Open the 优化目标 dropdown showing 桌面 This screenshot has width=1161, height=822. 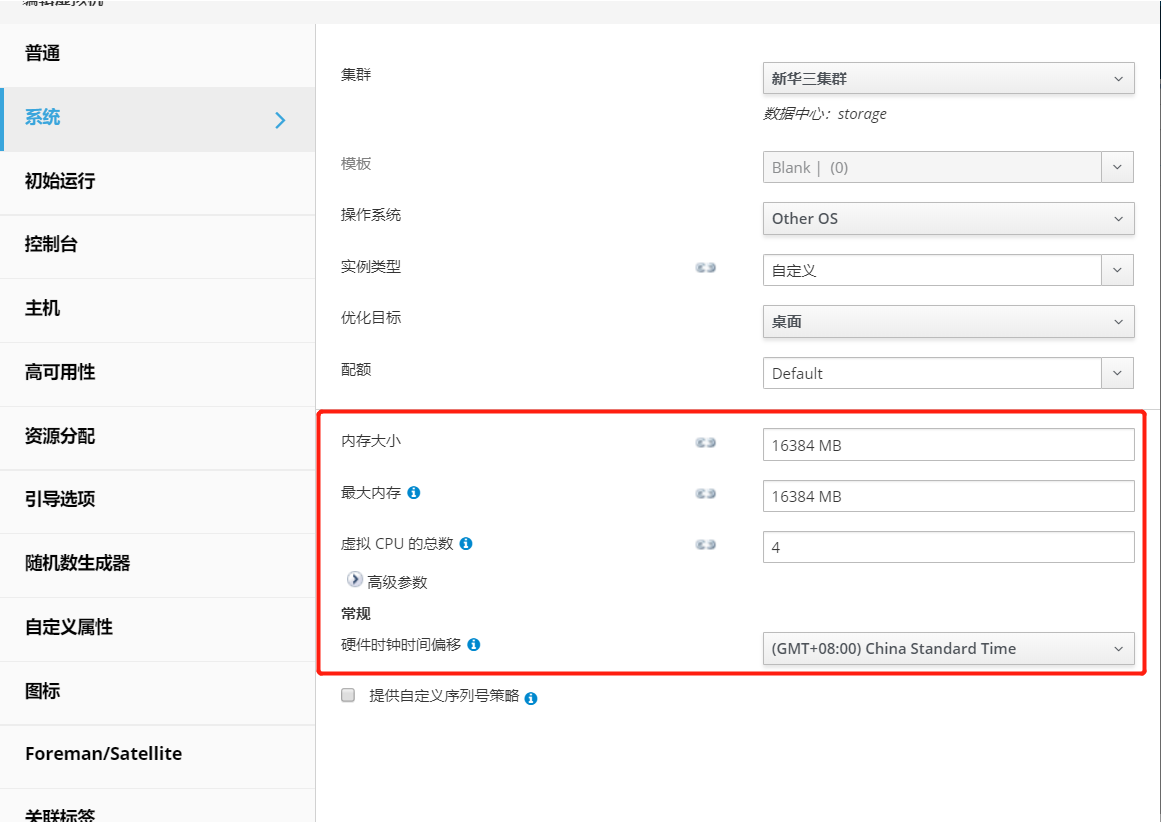click(948, 321)
